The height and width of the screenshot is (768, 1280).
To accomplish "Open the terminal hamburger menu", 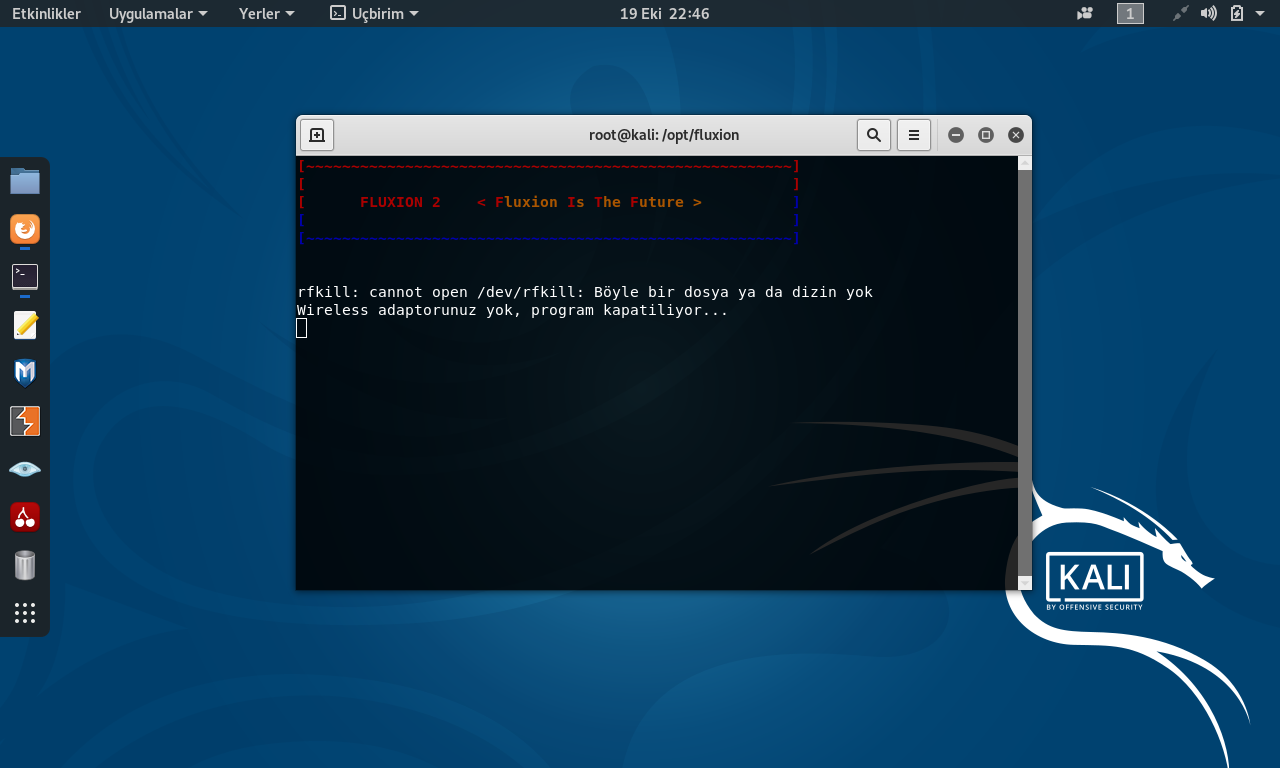I will click(914, 135).
